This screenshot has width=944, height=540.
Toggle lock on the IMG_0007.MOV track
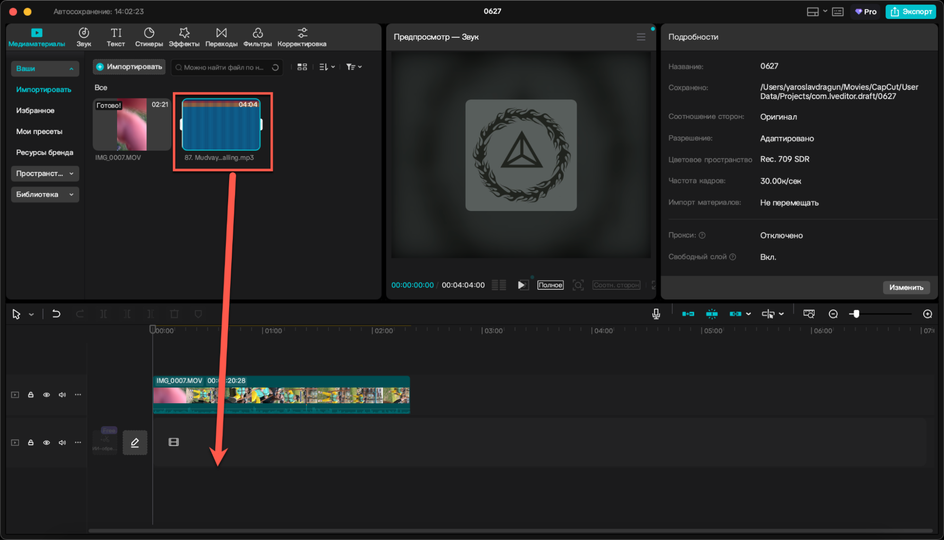pos(31,395)
